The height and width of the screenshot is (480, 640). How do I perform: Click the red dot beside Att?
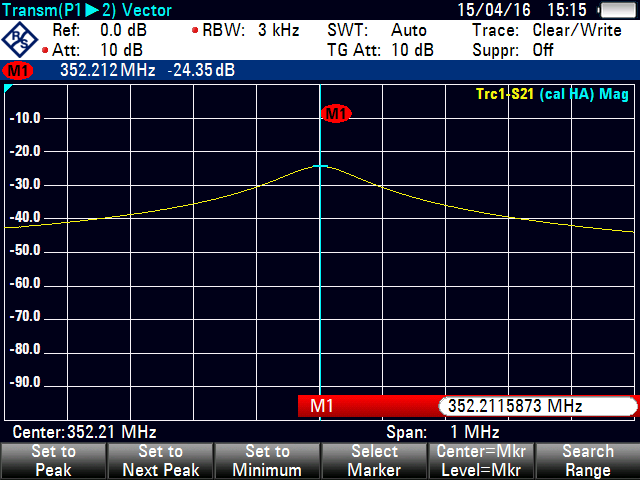pos(46,50)
